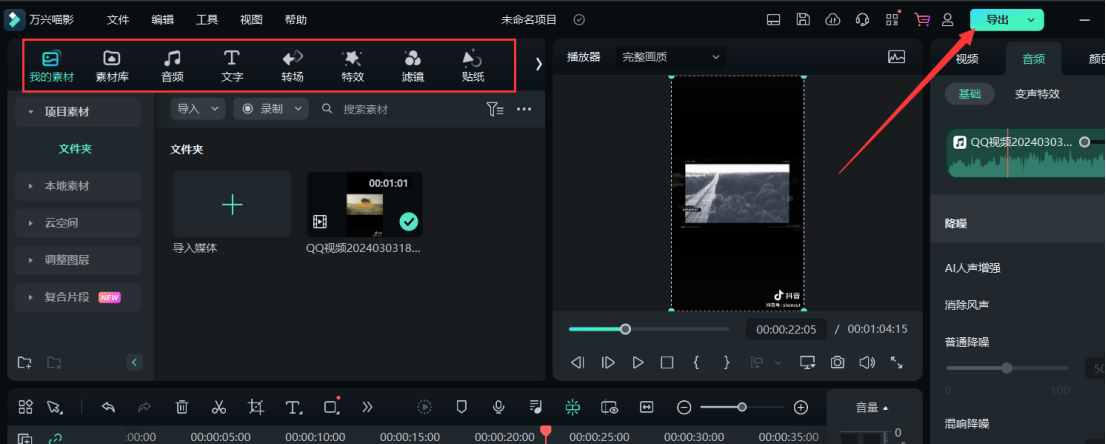Click the layout switch icon in title bar
This screenshot has height=444, width=1106.
774,20
